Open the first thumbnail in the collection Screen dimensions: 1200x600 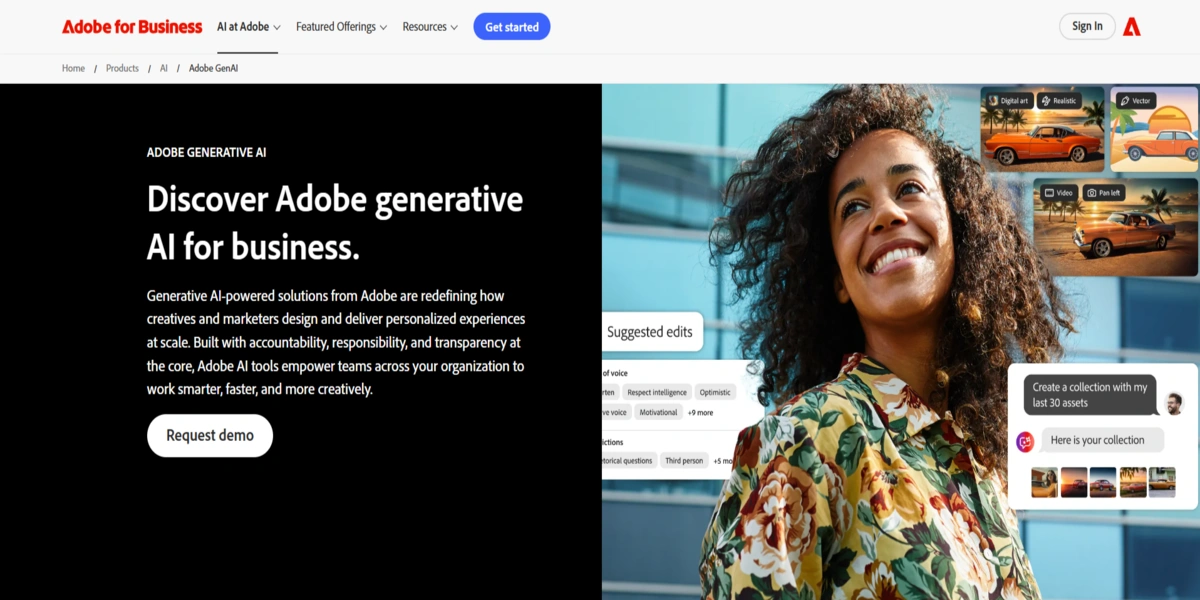point(1044,482)
